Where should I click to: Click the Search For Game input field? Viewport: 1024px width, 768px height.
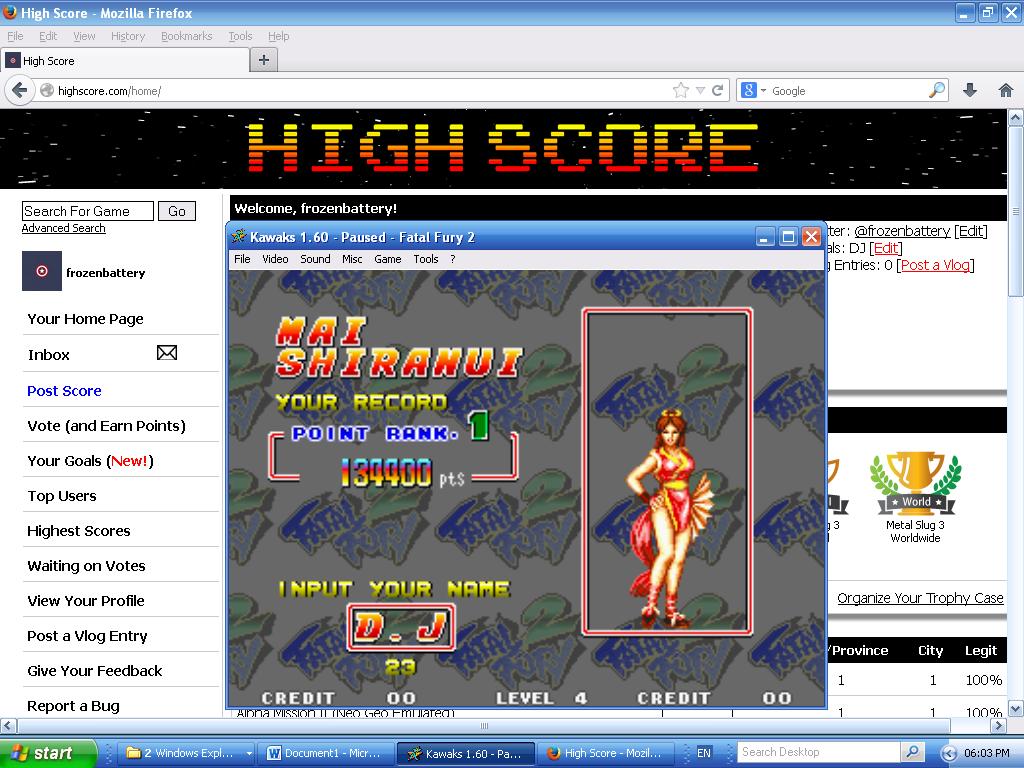[88, 211]
